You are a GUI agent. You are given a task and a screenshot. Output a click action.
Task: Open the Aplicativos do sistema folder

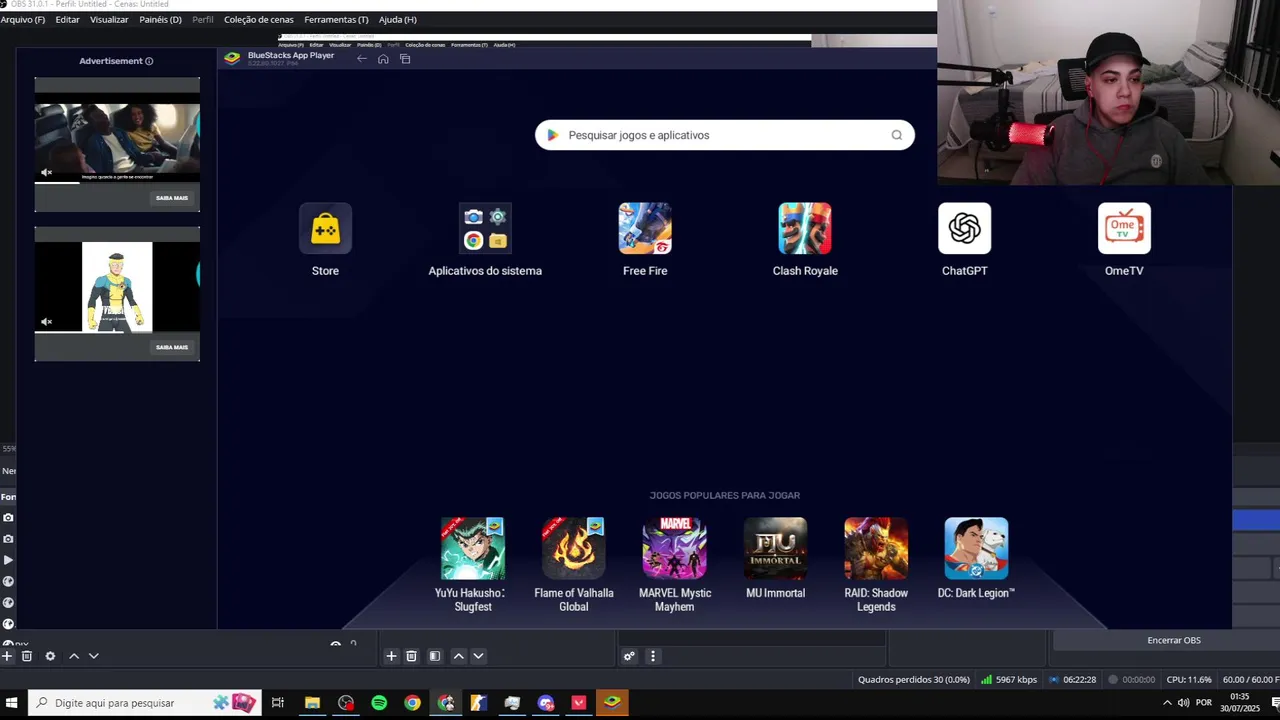(x=485, y=229)
